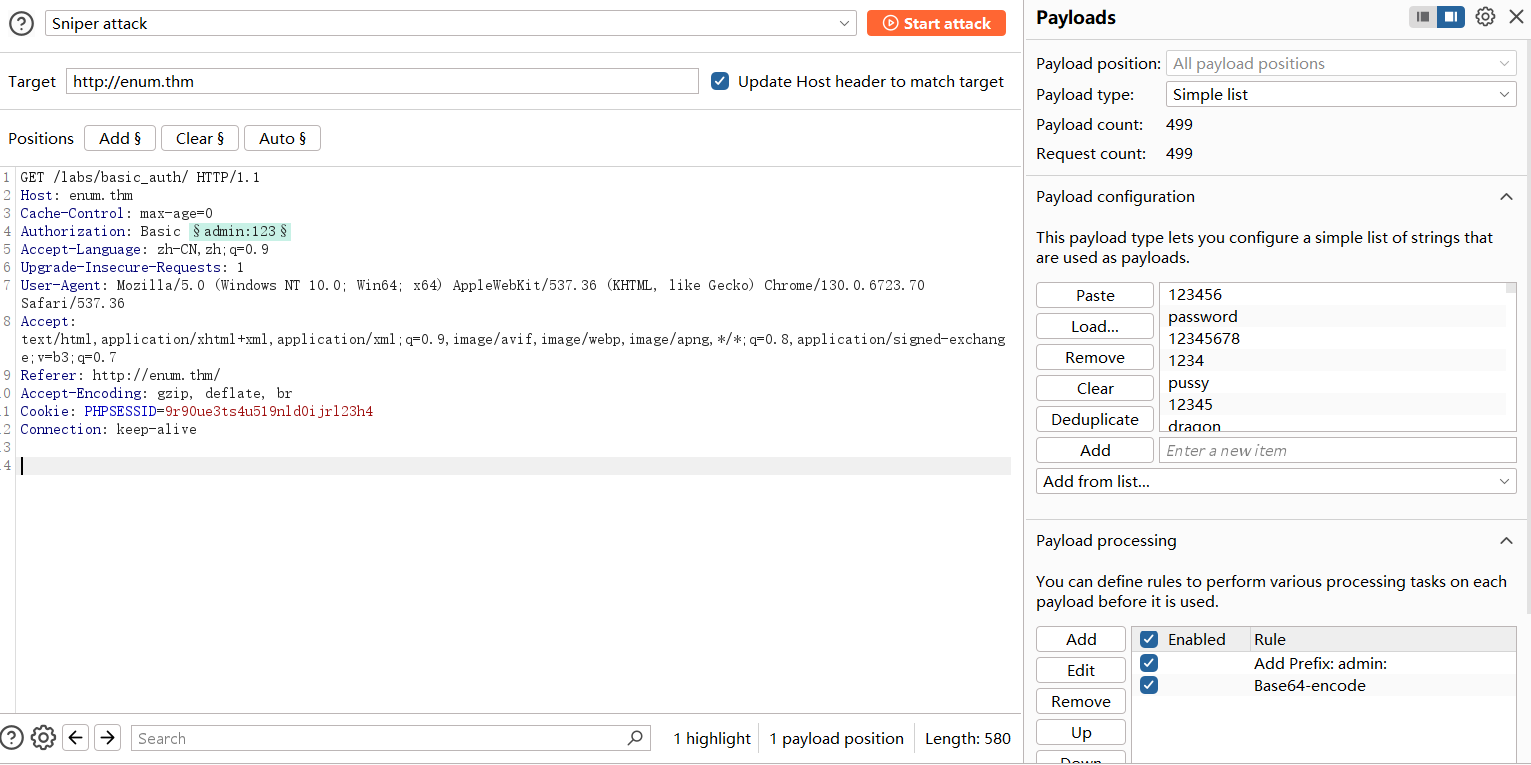Click the Enter a new item field
The width and height of the screenshot is (1531, 765).
(x=1338, y=450)
